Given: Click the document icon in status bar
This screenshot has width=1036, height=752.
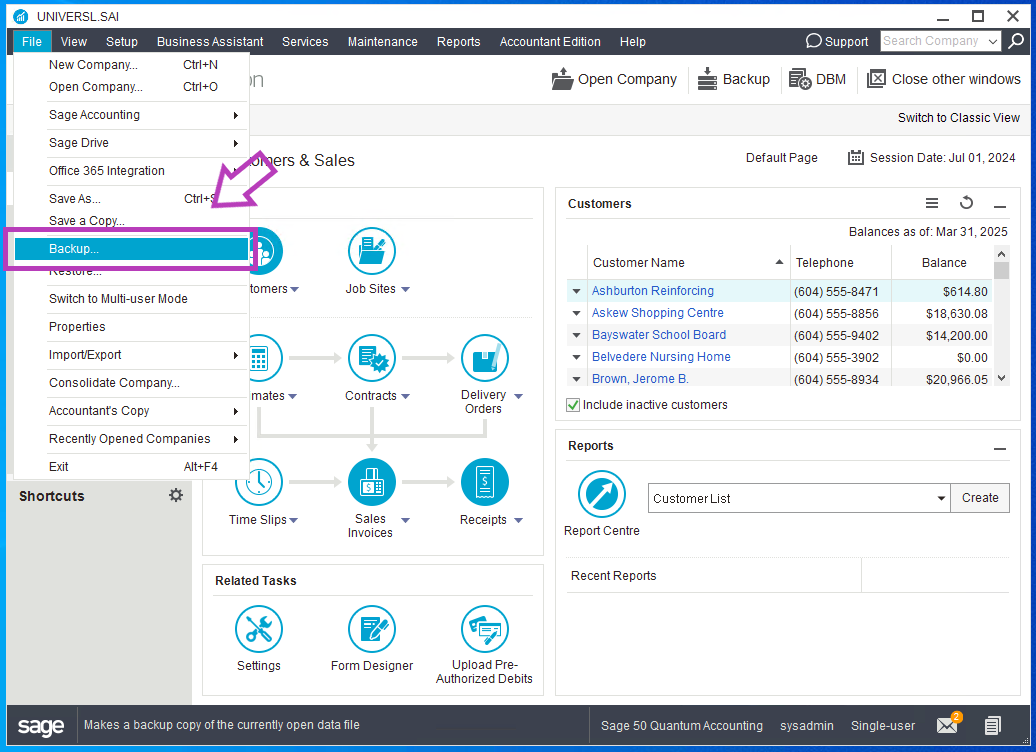Looking at the screenshot, I should [992, 726].
